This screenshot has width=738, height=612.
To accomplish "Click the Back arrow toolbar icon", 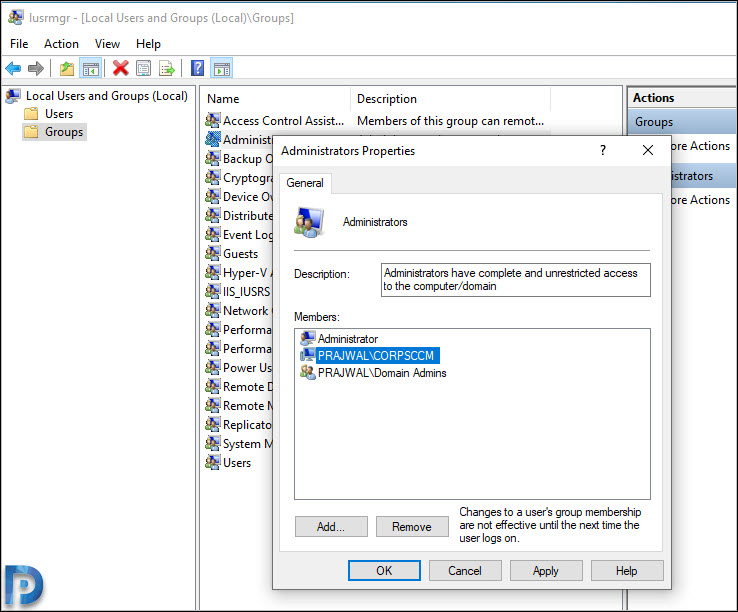I will [13, 69].
